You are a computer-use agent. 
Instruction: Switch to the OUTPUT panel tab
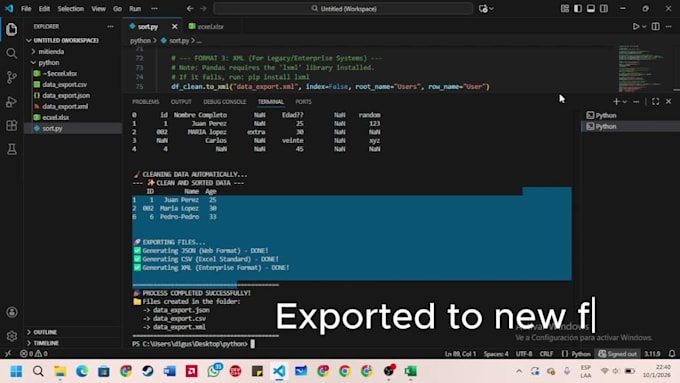coord(181,101)
